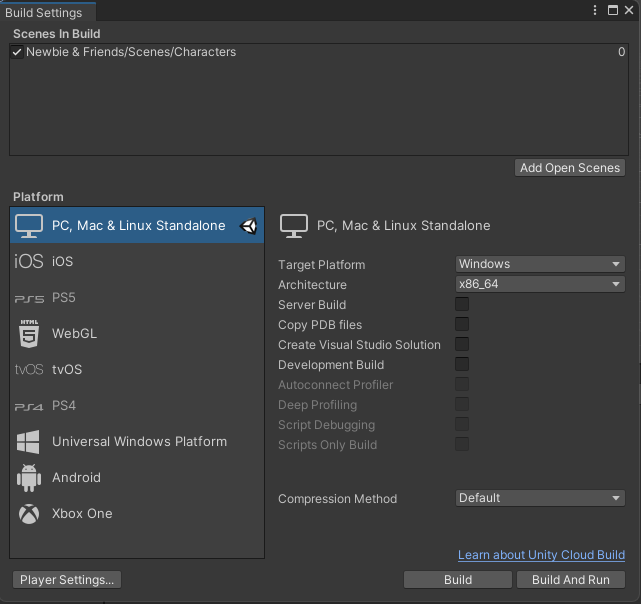Viewport: 641px width, 604px height.
Task: Select WebGL platform in the list
Action: tap(137, 334)
